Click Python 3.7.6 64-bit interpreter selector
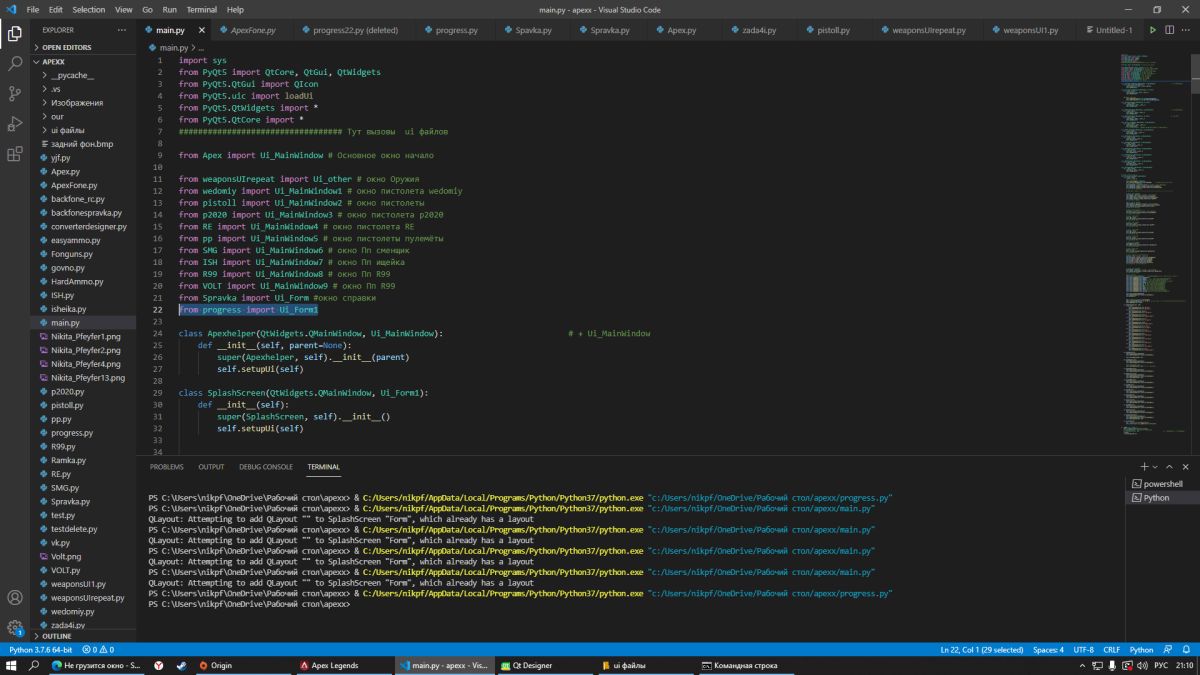This screenshot has width=1200, height=675. coord(42,650)
